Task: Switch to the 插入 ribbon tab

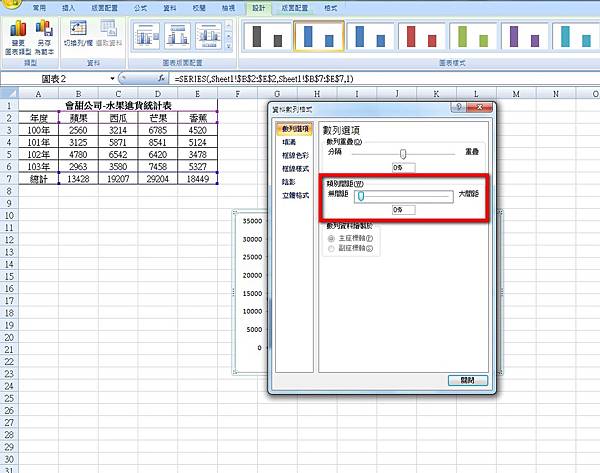Action: 69,7
